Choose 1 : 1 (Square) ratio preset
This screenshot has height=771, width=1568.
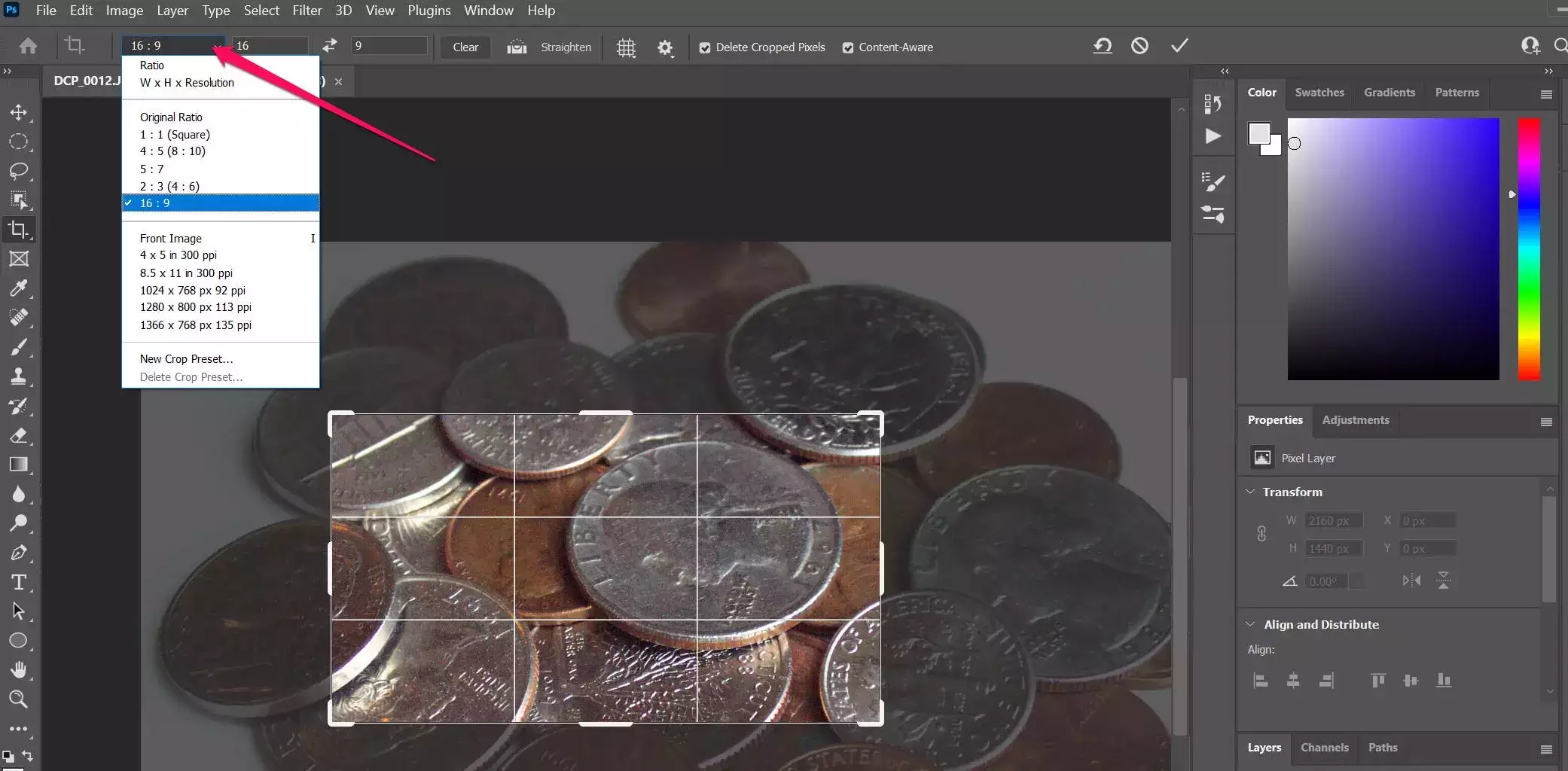(x=175, y=135)
